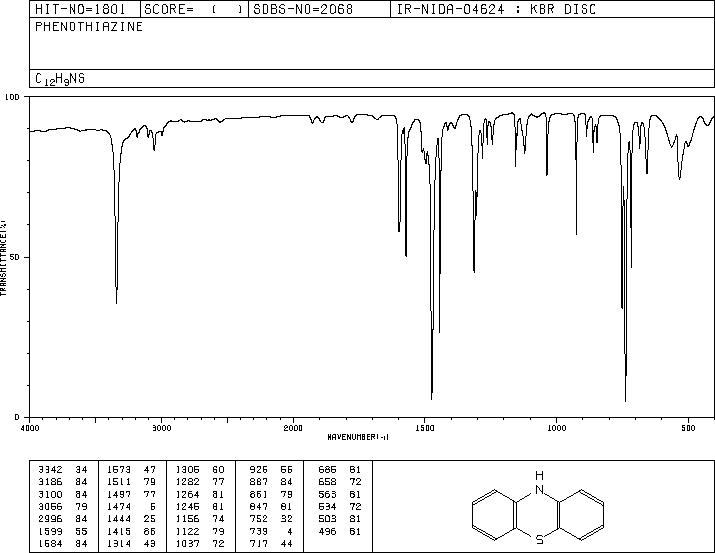Click the 3000 tick label on wavenumber axis

[161, 428]
